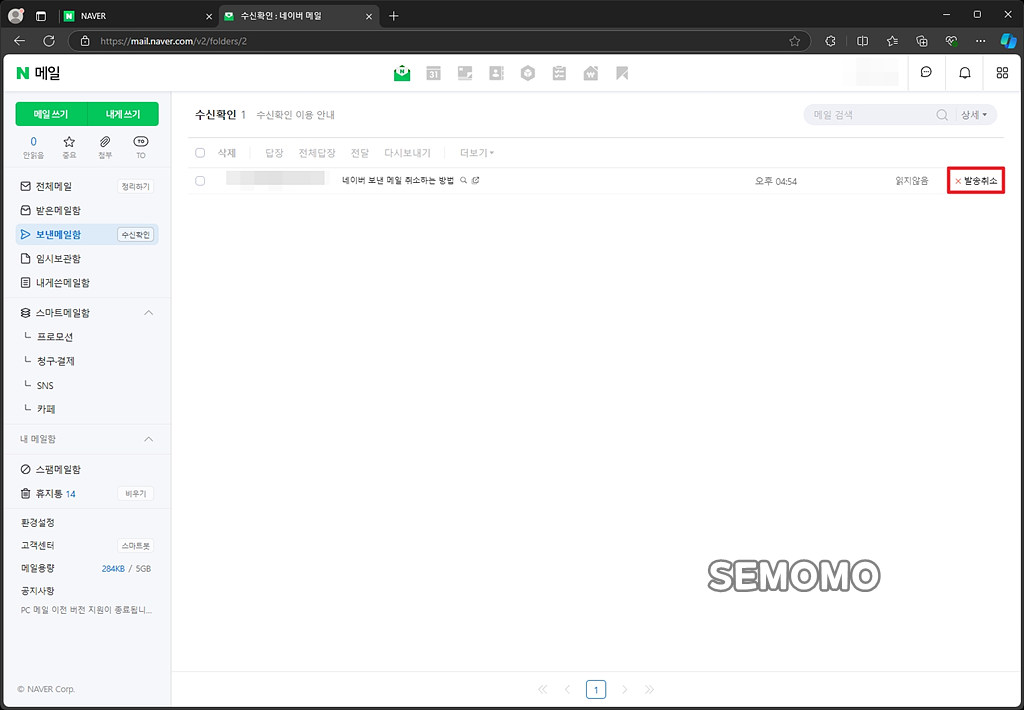1024x710 pixels.
Task: Select page 1 in pagination
Action: (x=596, y=689)
